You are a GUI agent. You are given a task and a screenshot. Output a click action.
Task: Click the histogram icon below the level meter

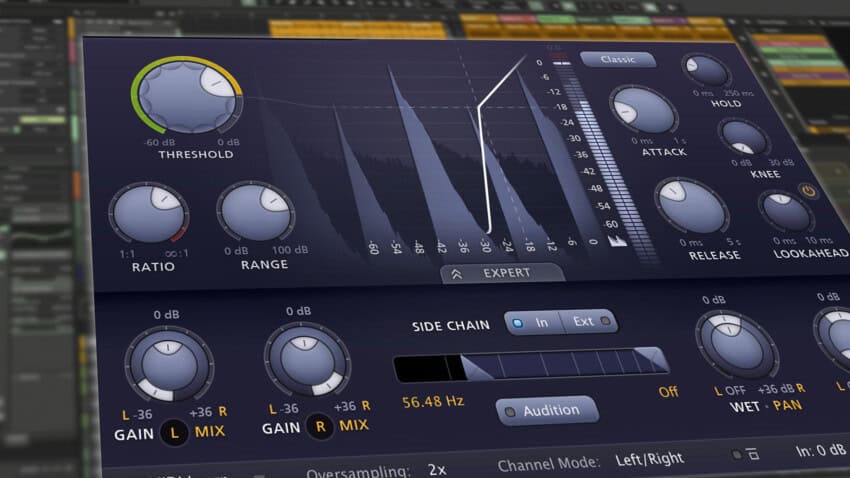[616, 241]
